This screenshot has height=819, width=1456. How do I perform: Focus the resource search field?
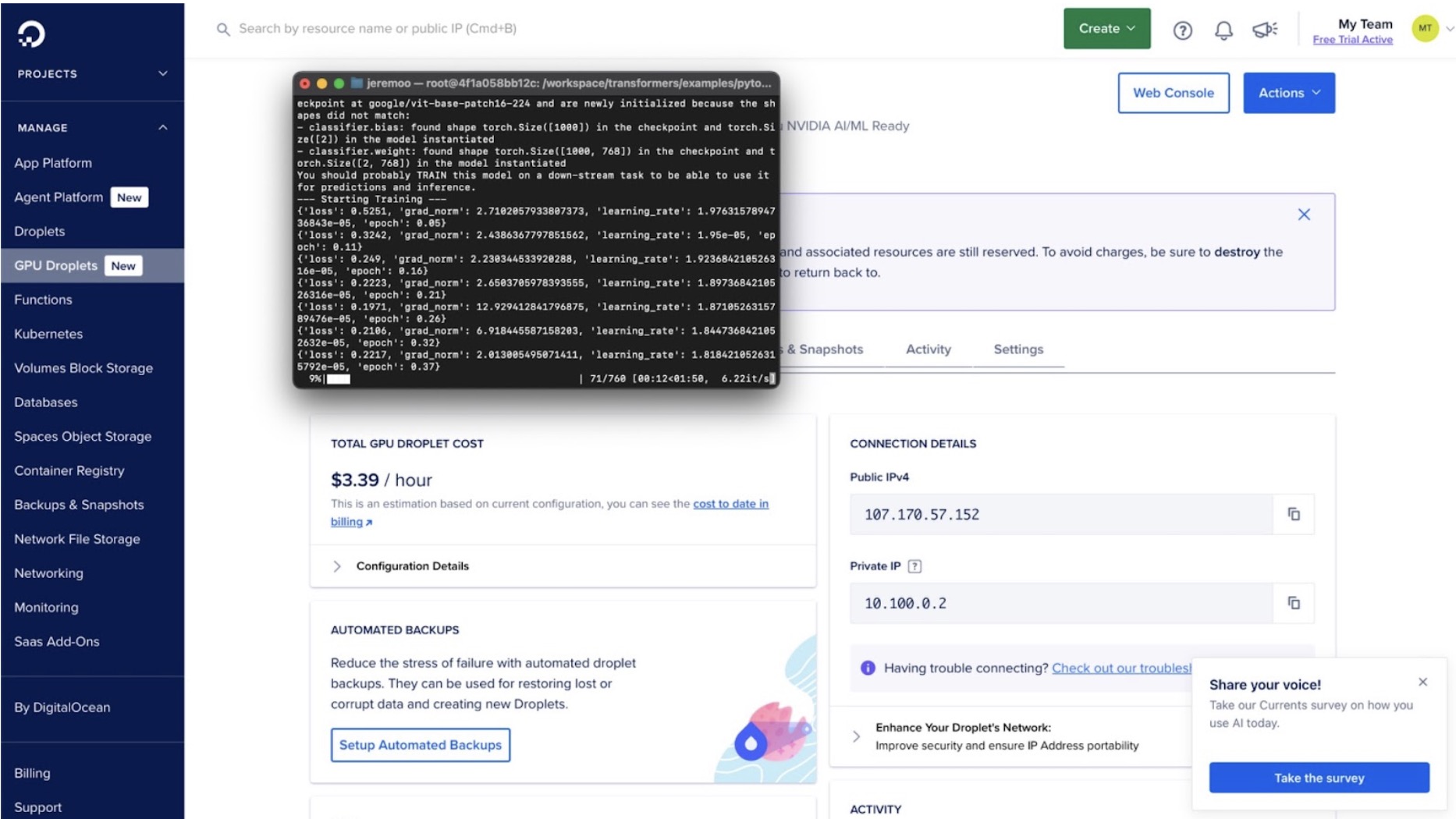pyautogui.click(x=378, y=29)
